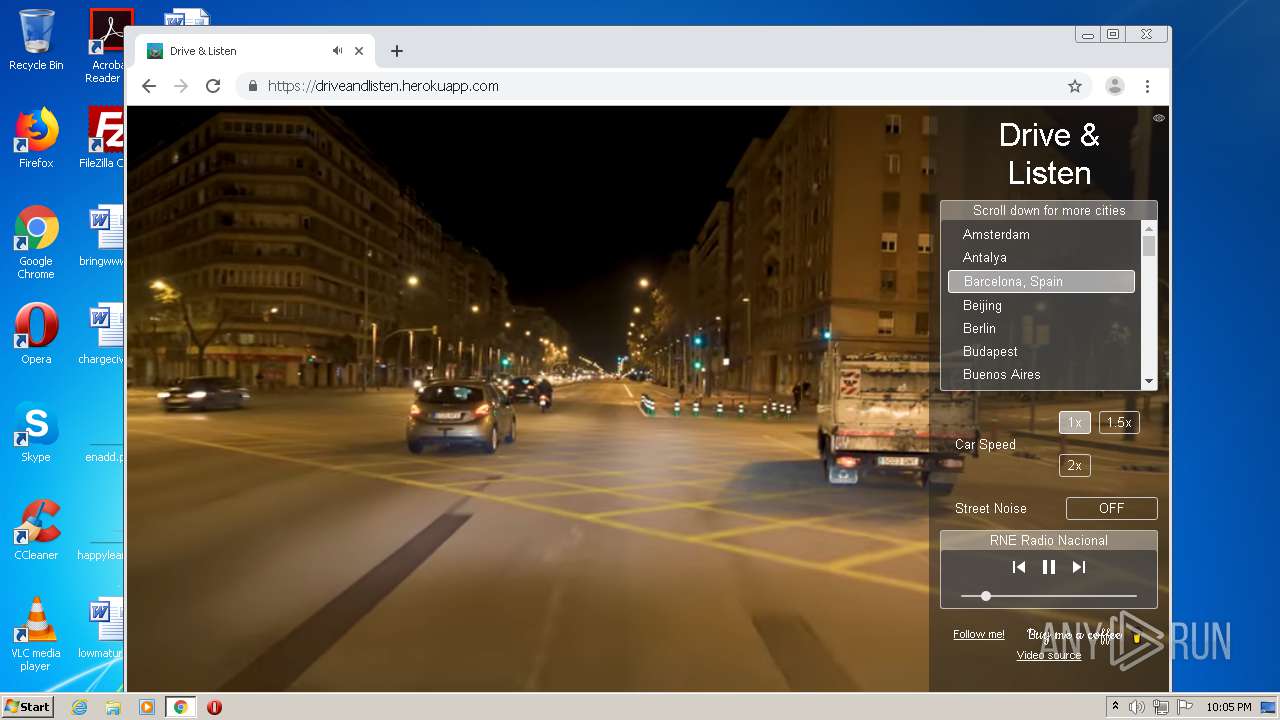Image resolution: width=1280 pixels, height=720 pixels.
Task: Select Barcelona, Spain city
Action: (x=1041, y=281)
